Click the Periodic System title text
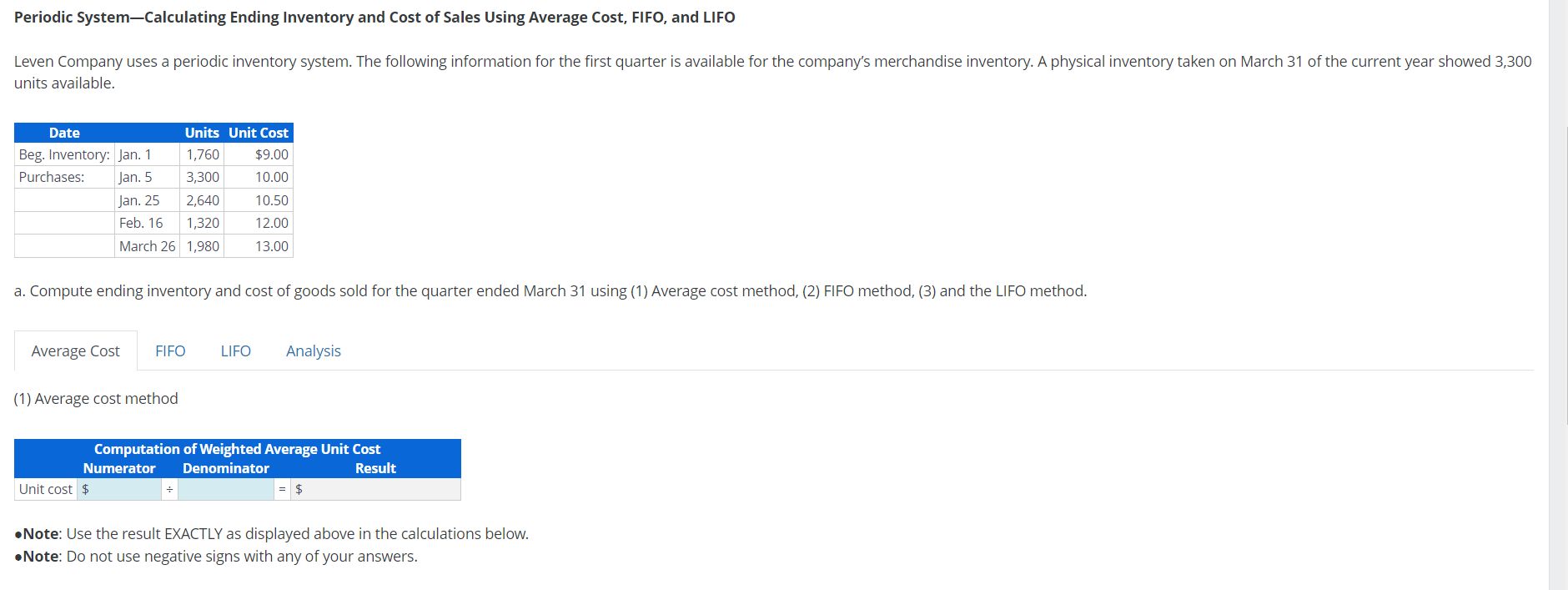The height and width of the screenshot is (590, 1568). click(x=374, y=17)
